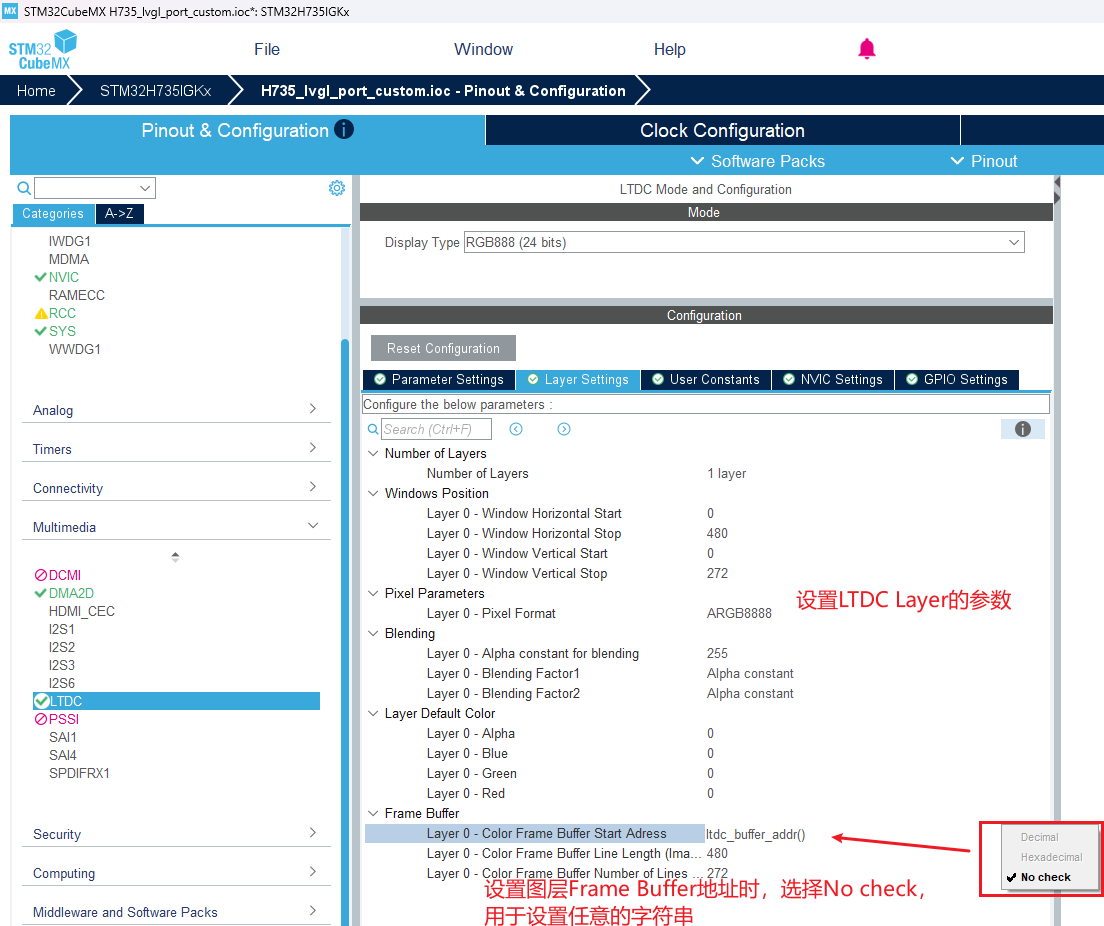
Task: Click the green check beside NVIC
Action: pyautogui.click(x=41, y=277)
